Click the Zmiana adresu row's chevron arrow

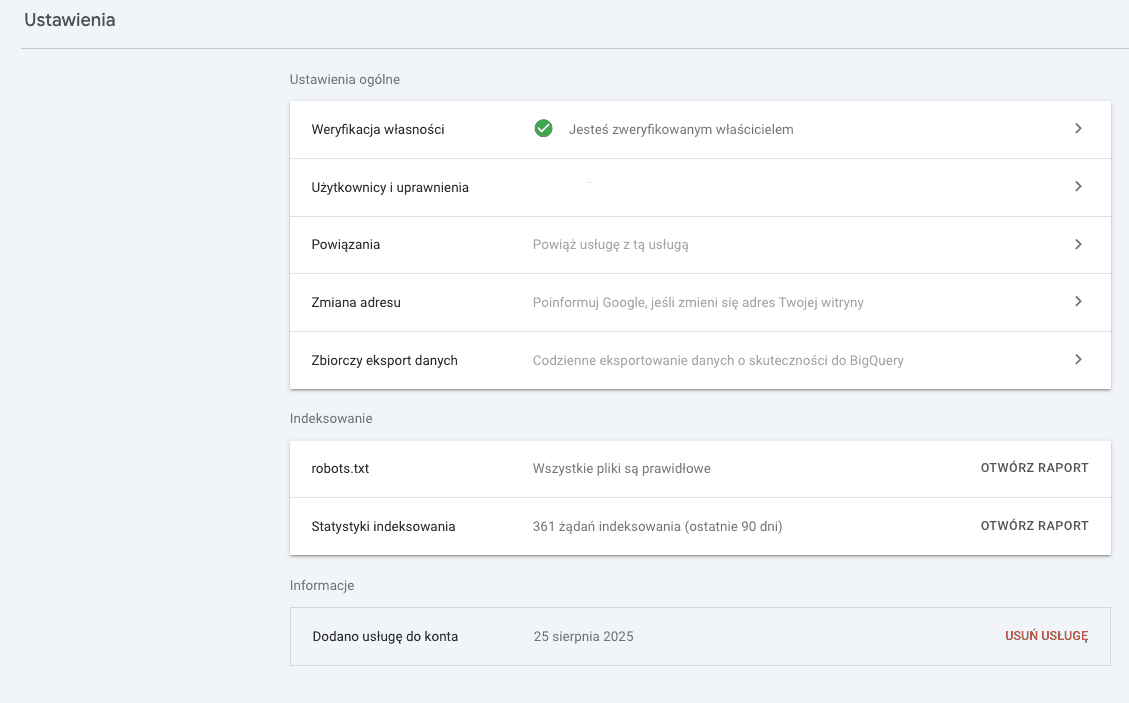point(1078,301)
